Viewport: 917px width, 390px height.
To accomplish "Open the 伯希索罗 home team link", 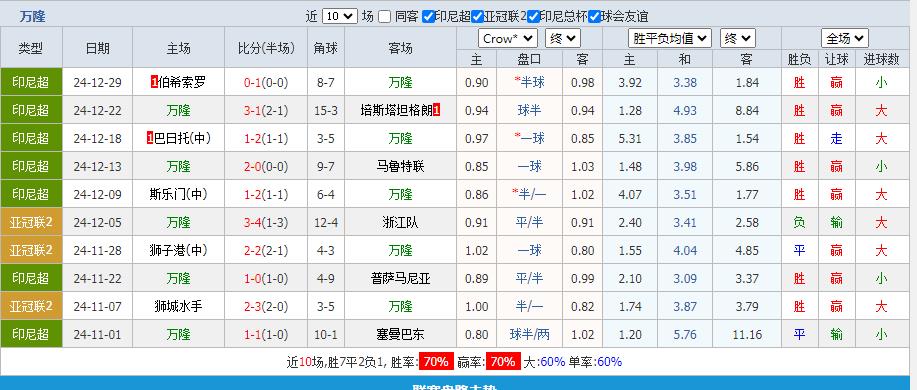I will coord(182,82).
